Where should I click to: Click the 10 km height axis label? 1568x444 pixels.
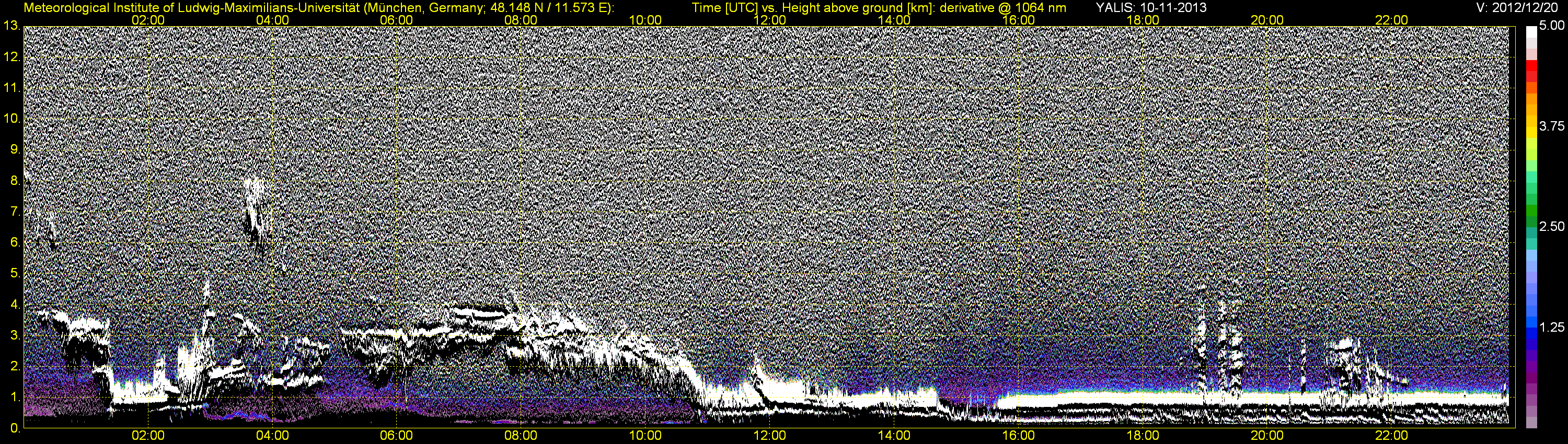[x=11, y=119]
